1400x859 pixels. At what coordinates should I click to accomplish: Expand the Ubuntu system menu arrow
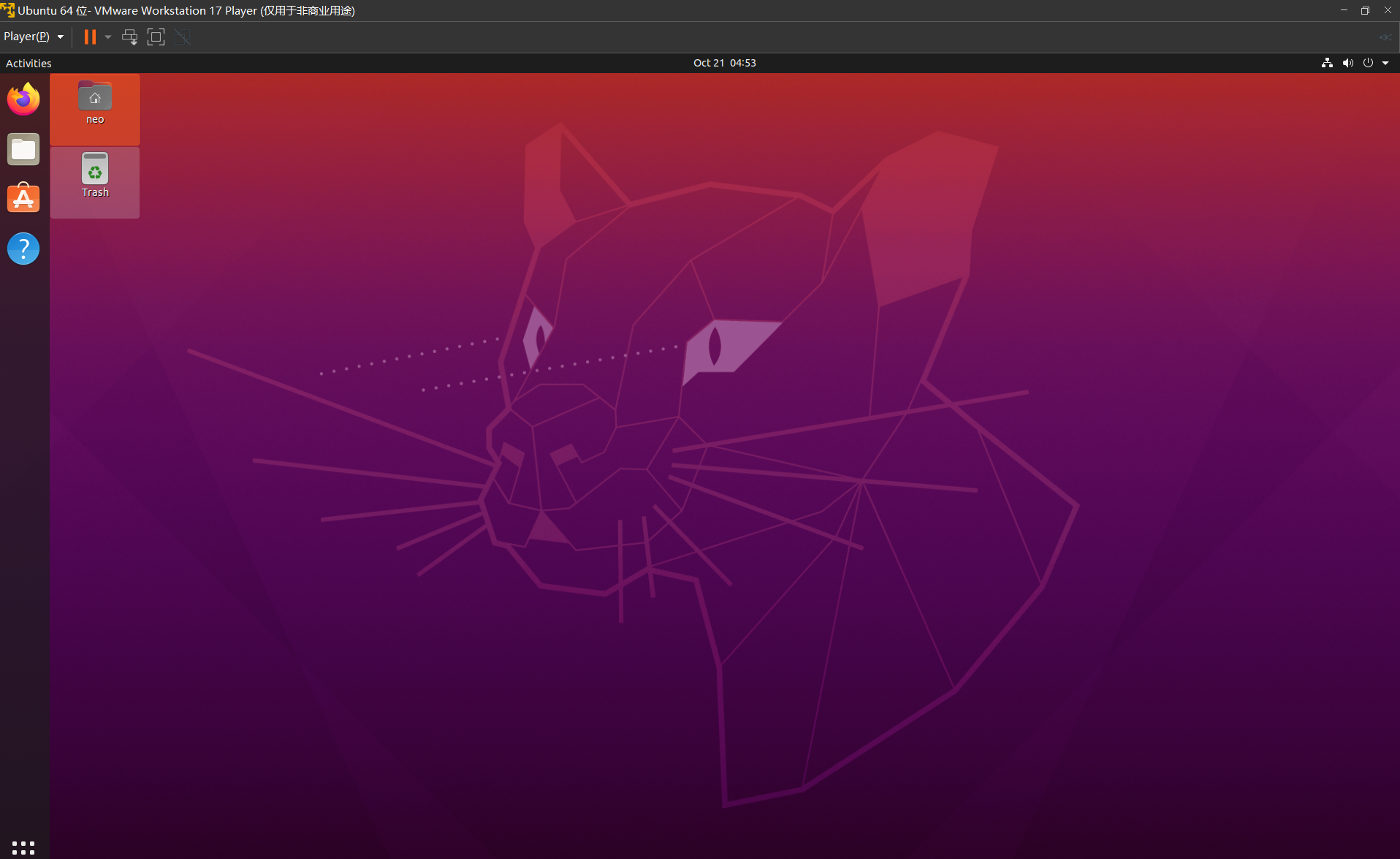pyautogui.click(x=1385, y=64)
